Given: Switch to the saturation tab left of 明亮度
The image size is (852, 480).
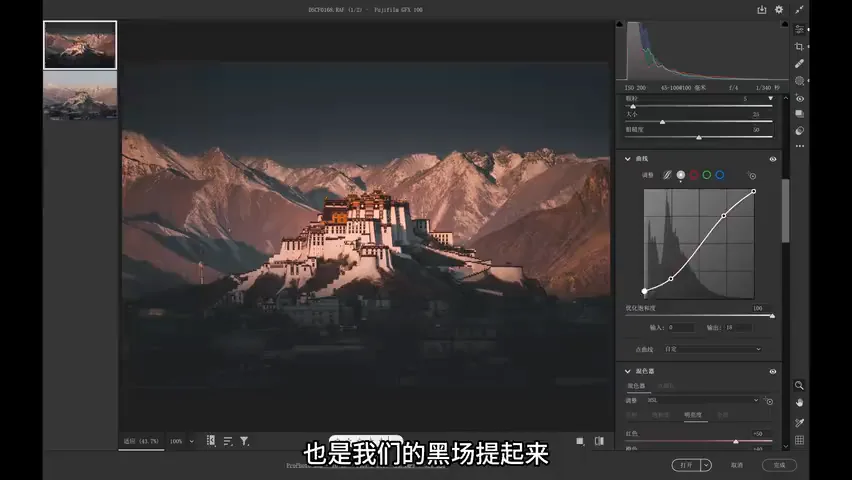Looking at the screenshot, I should tap(660, 415).
